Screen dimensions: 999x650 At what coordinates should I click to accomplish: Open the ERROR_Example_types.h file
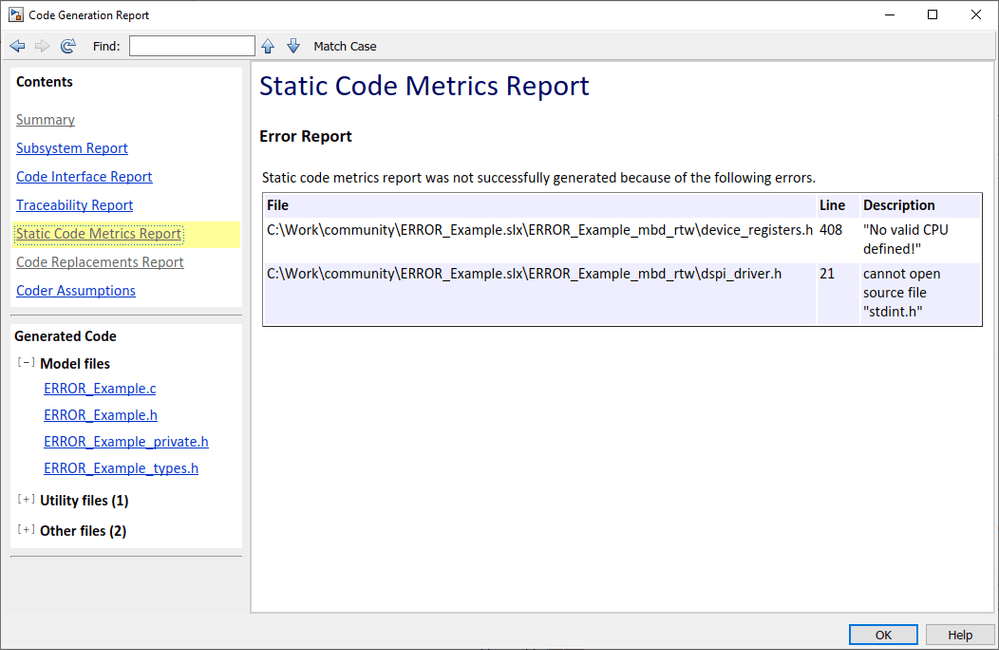tap(120, 468)
